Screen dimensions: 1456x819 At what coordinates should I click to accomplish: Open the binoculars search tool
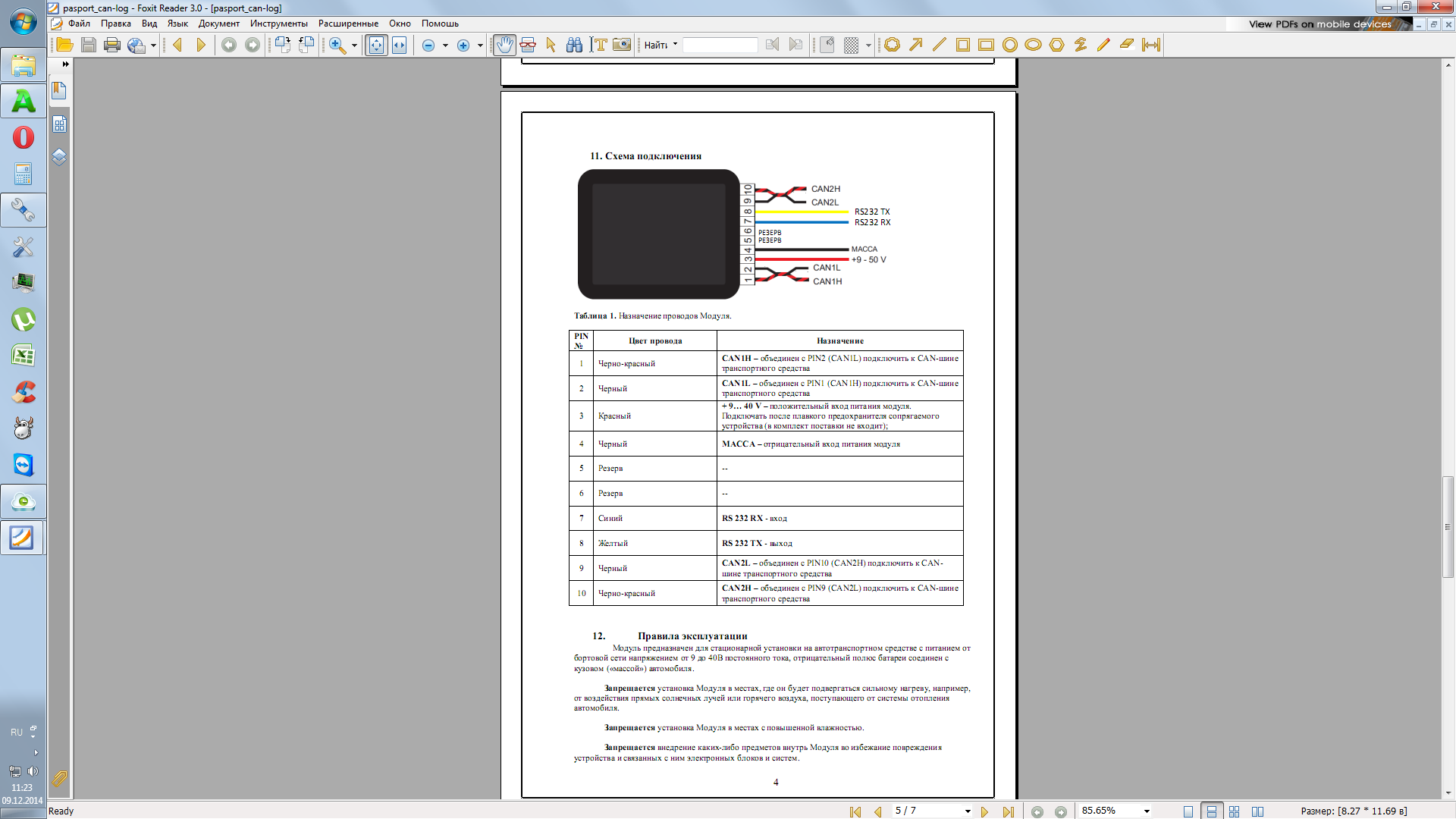pyautogui.click(x=574, y=45)
